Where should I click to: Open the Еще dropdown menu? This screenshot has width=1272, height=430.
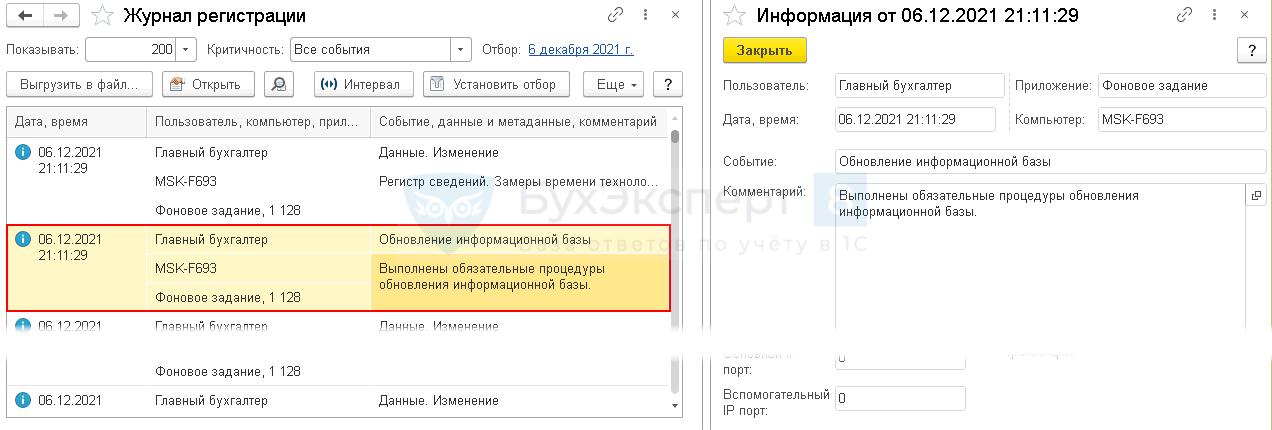point(614,84)
